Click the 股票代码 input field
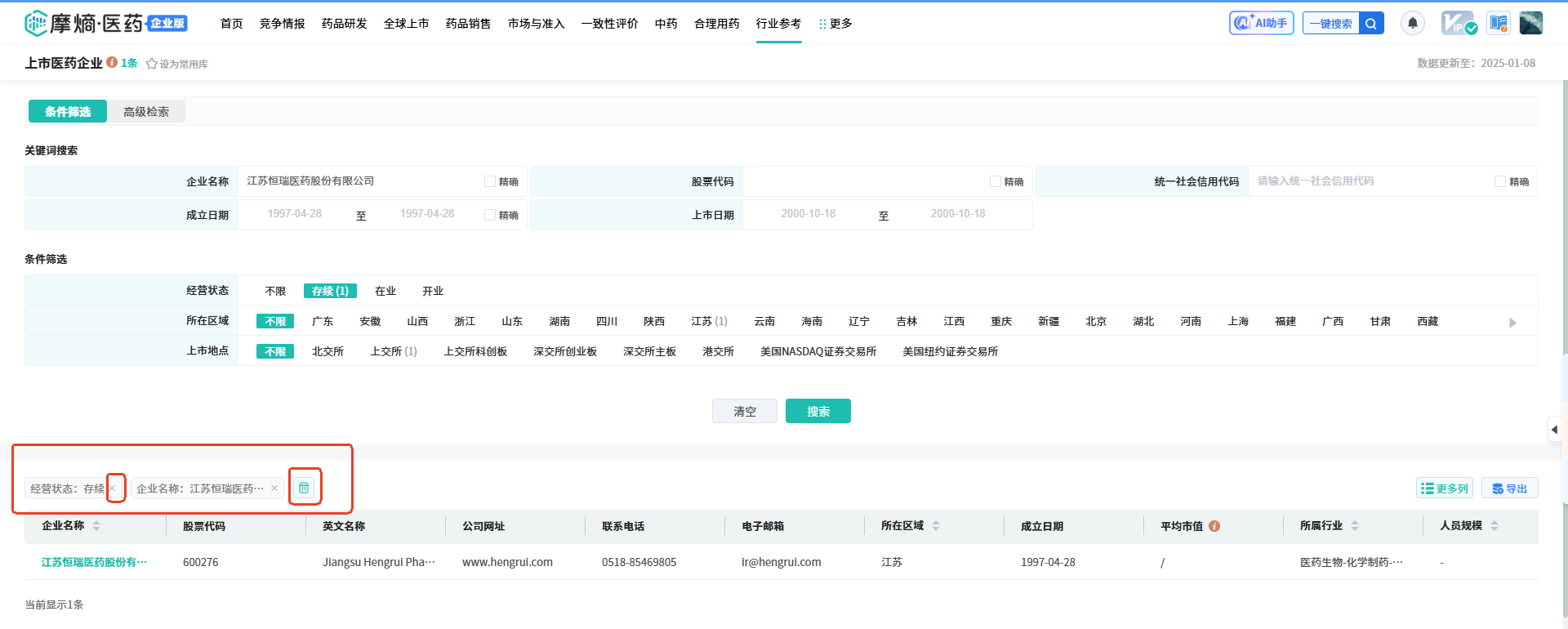This screenshot has height=629, width=1568. pyautogui.click(x=864, y=181)
